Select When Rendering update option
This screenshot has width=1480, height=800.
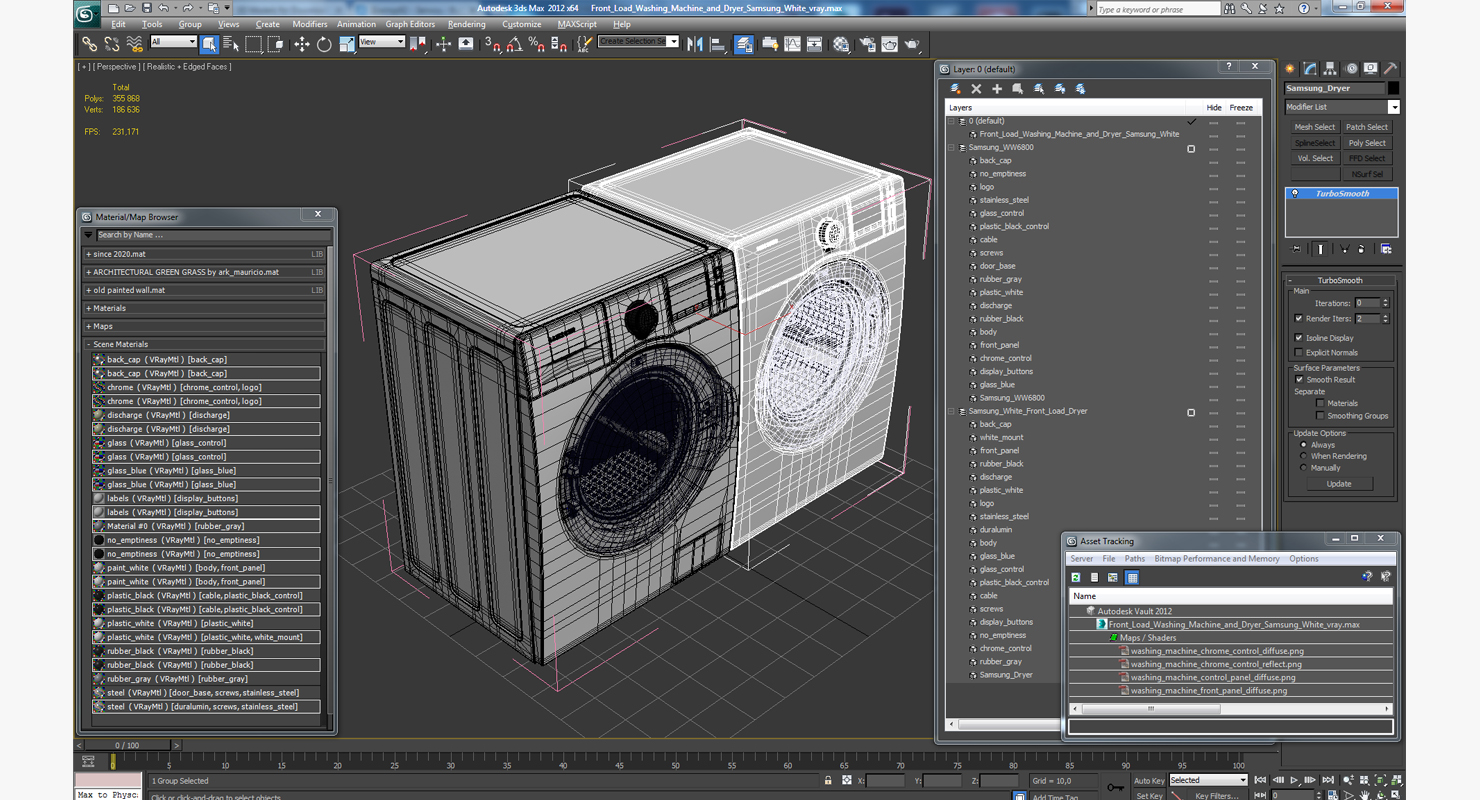pyautogui.click(x=1303, y=456)
